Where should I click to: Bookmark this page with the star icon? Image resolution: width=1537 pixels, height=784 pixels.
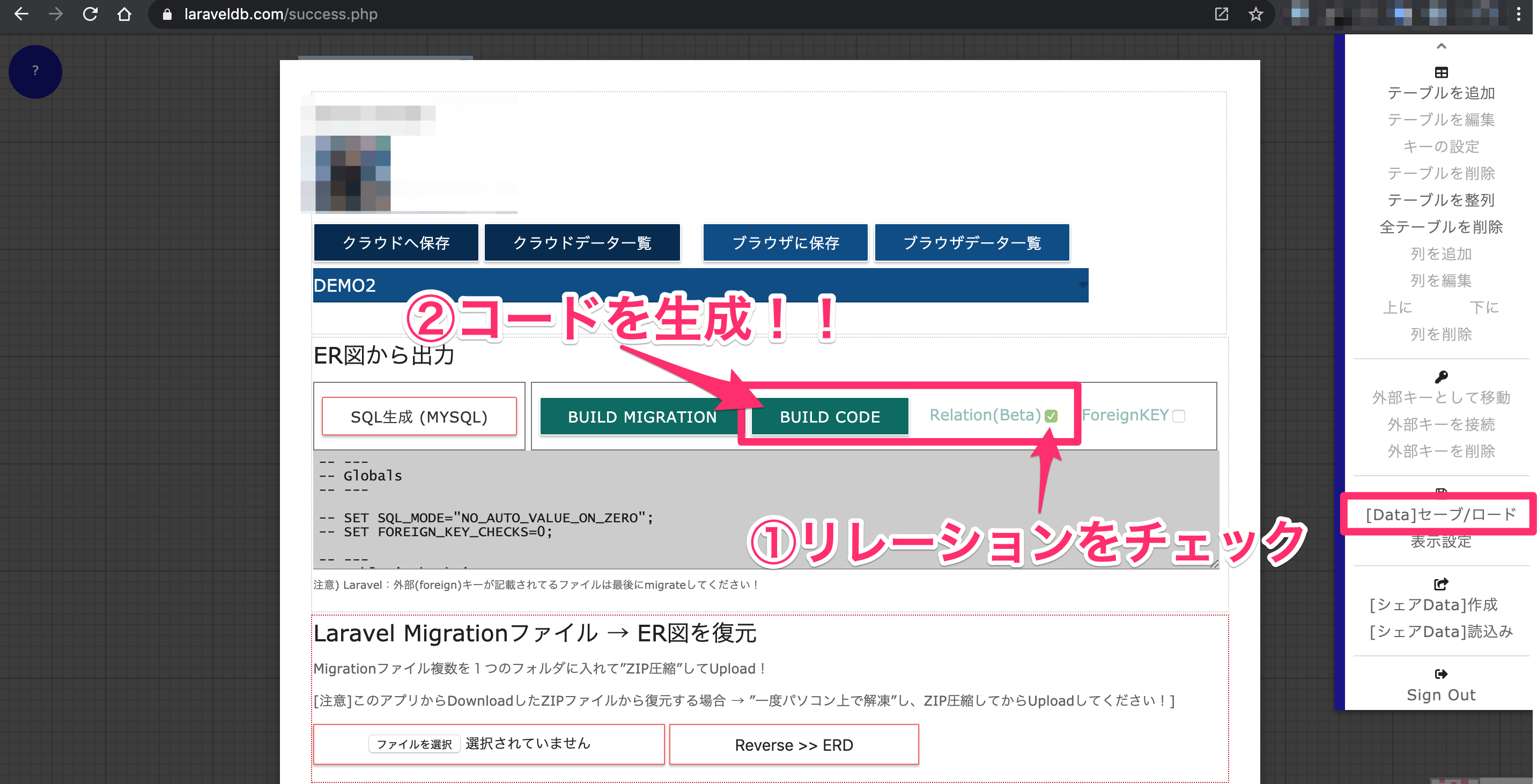[x=1255, y=14]
